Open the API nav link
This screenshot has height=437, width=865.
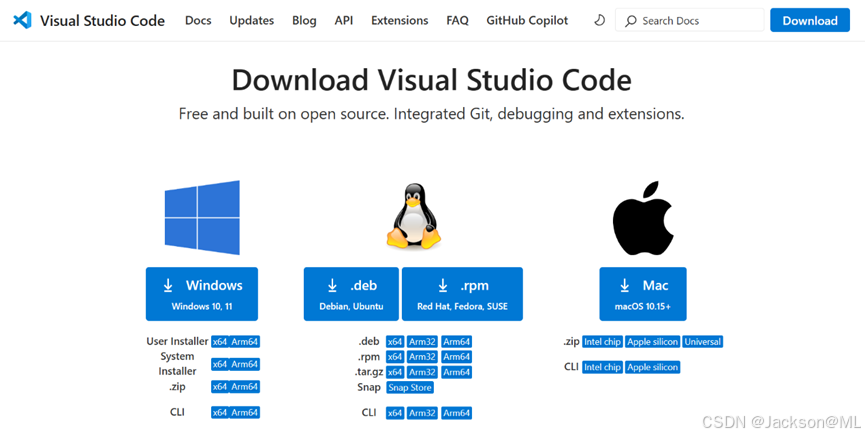click(x=344, y=20)
